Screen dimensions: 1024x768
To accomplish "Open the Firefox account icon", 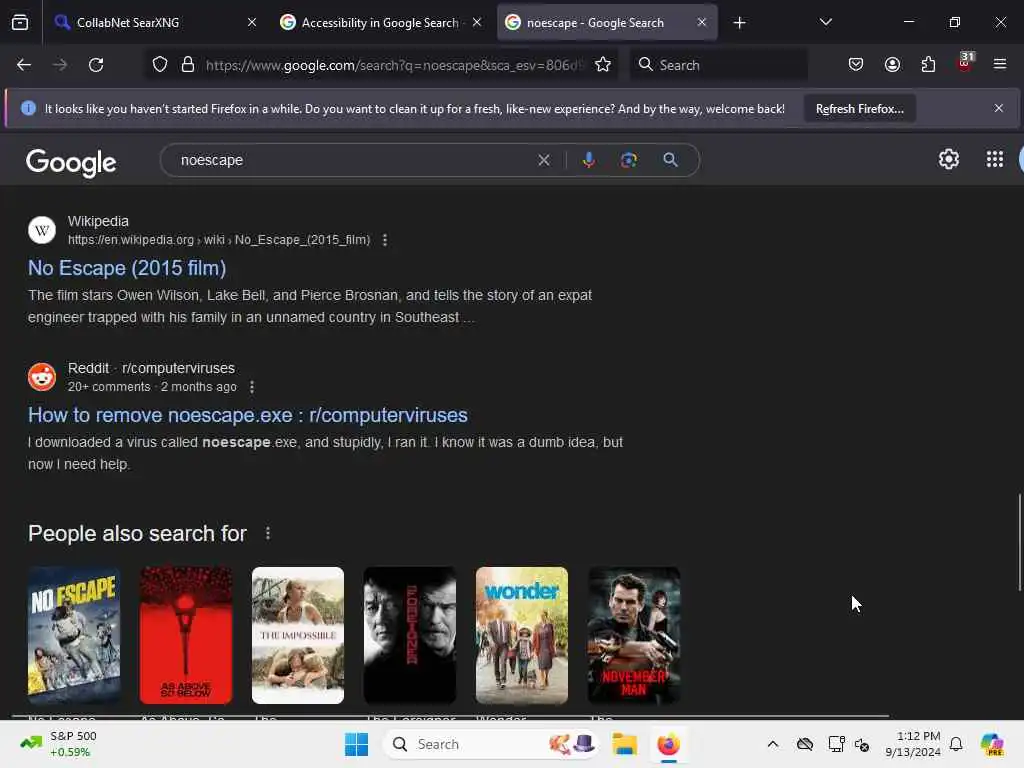I will pos(892,65).
